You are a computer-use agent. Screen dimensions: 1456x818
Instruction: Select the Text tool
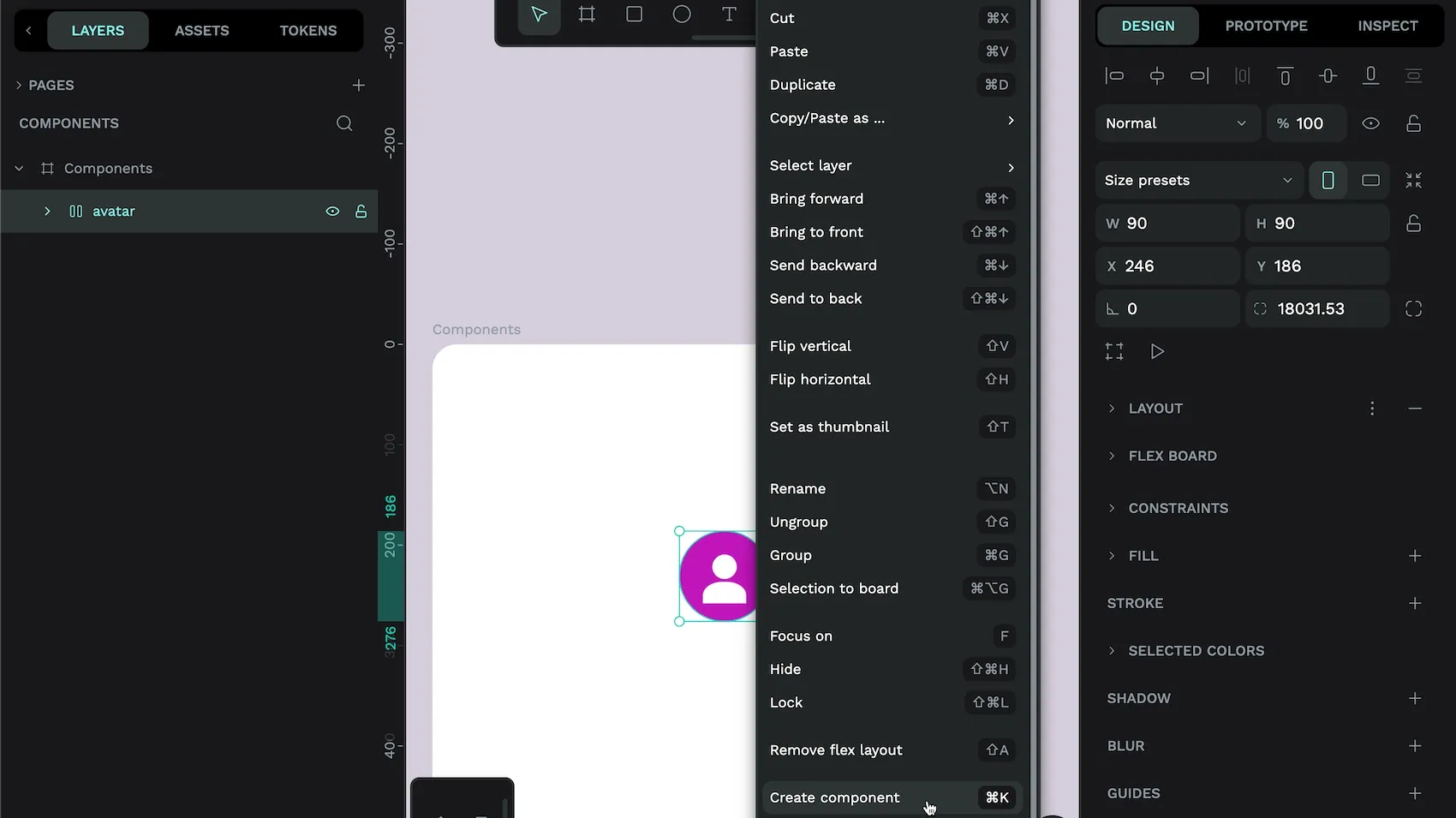click(729, 15)
